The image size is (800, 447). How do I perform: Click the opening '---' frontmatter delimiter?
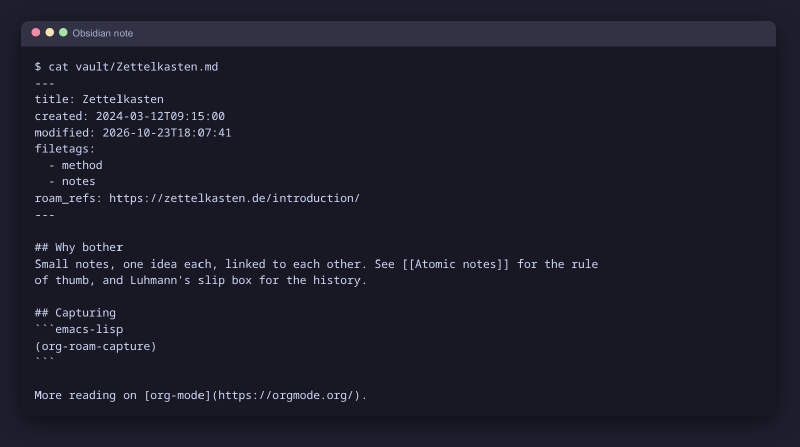(x=44, y=83)
